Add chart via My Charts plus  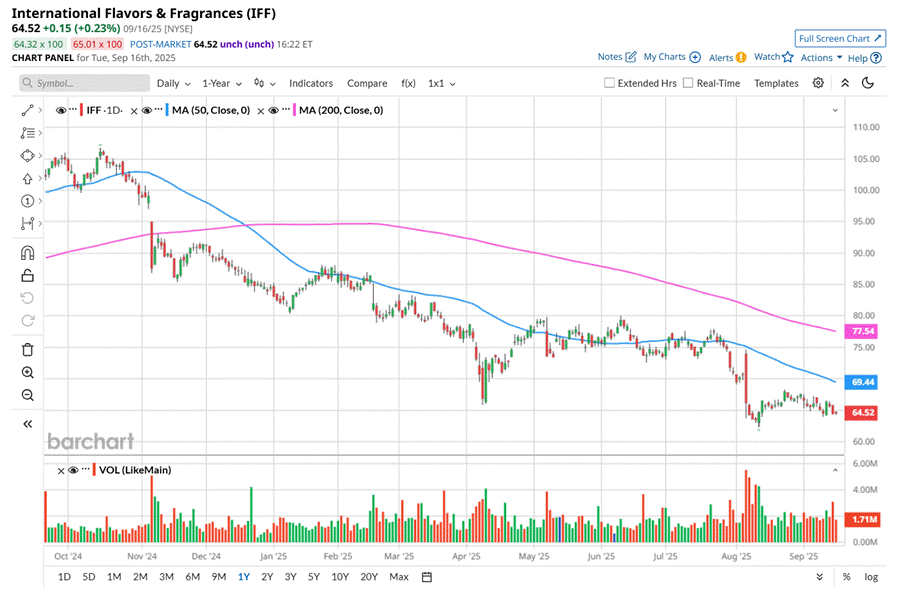click(695, 57)
